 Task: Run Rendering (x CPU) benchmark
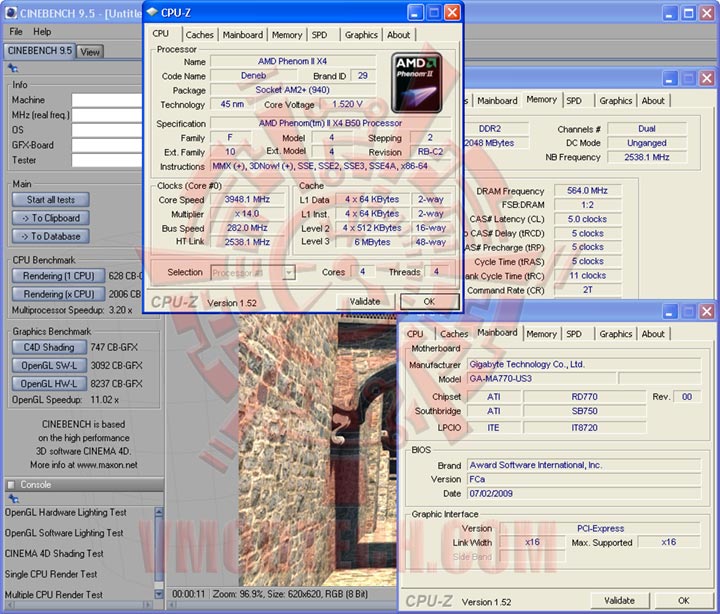pyautogui.click(x=58, y=294)
